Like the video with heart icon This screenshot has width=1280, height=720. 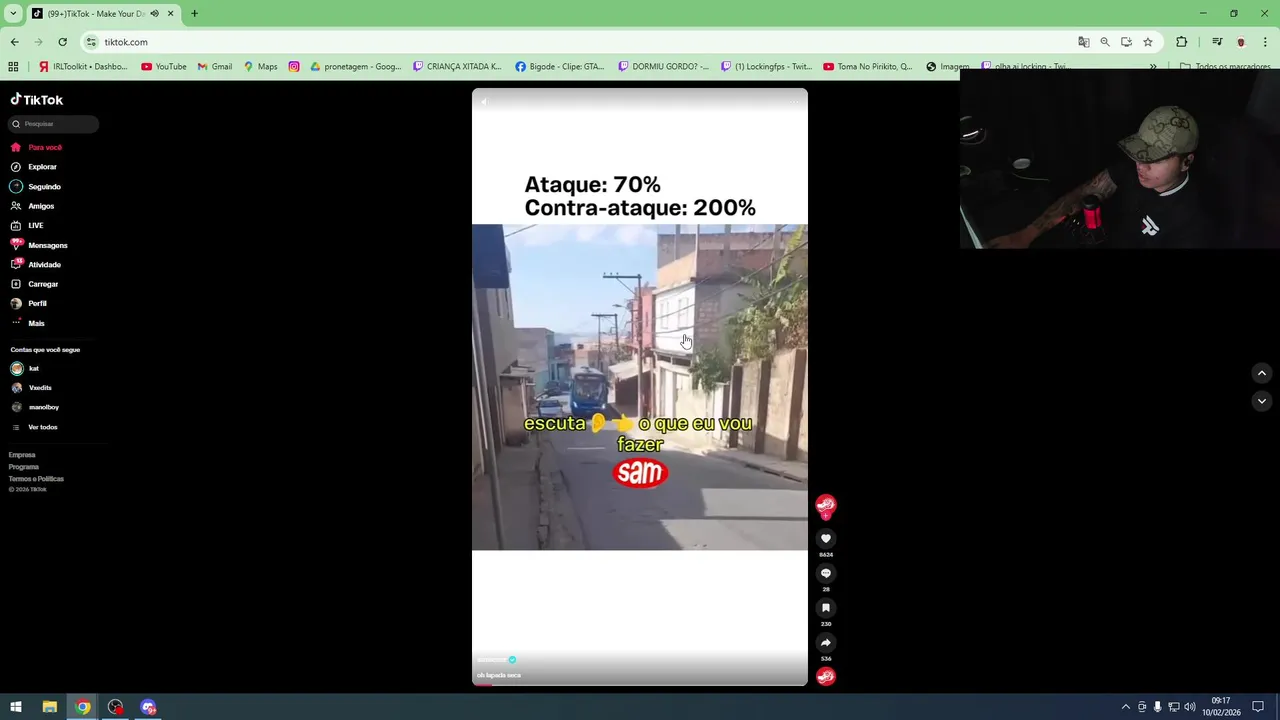[826, 539]
